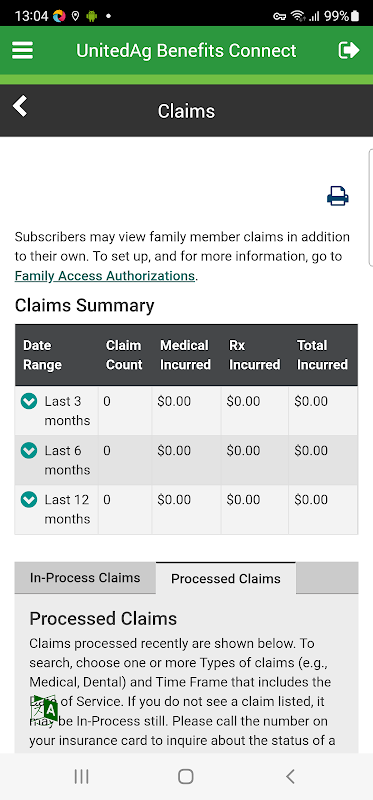Tap the UnitedAg Benefits Connect title

(186, 51)
